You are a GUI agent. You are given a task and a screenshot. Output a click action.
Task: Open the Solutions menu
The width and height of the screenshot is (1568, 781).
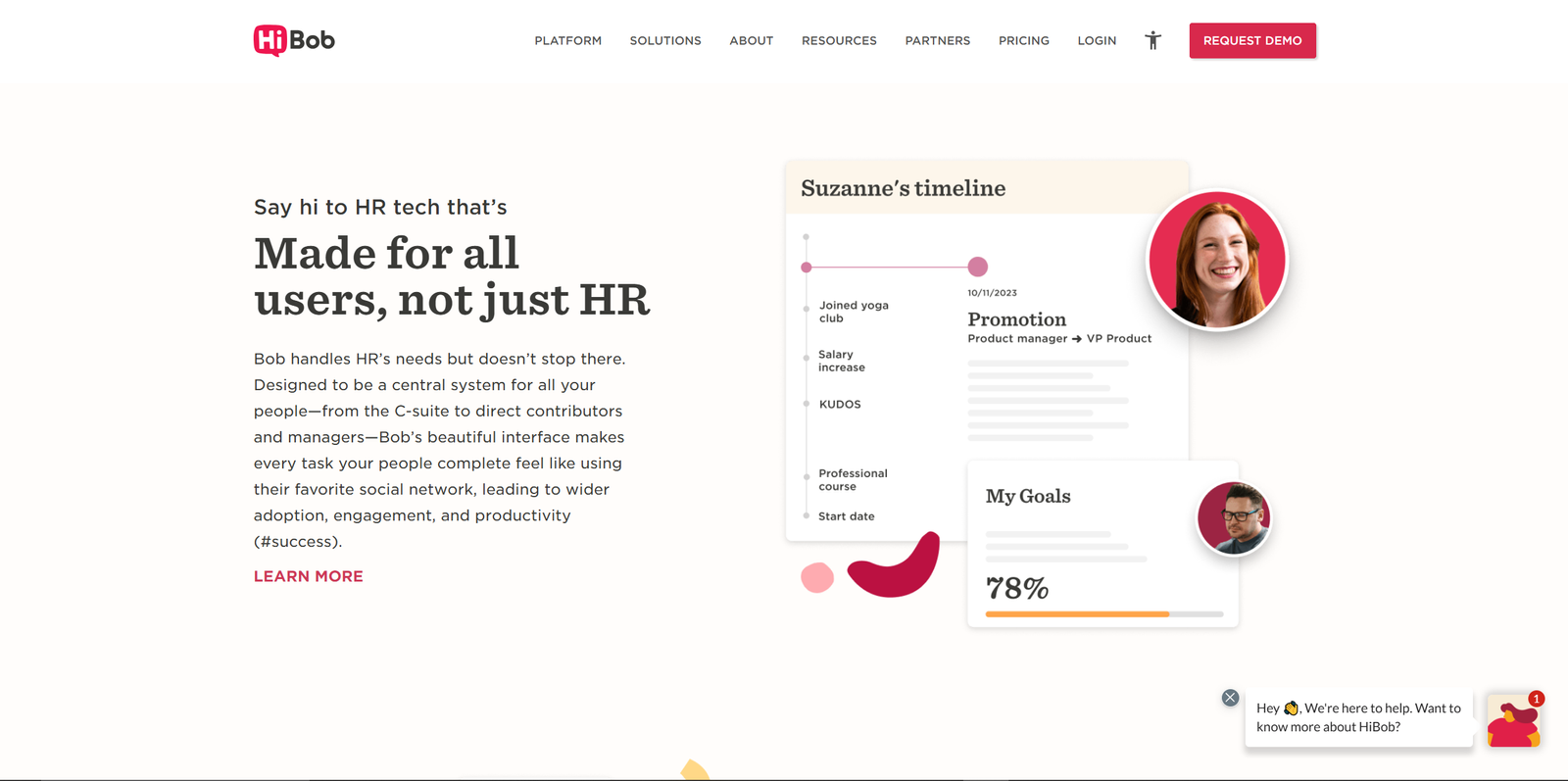click(665, 40)
